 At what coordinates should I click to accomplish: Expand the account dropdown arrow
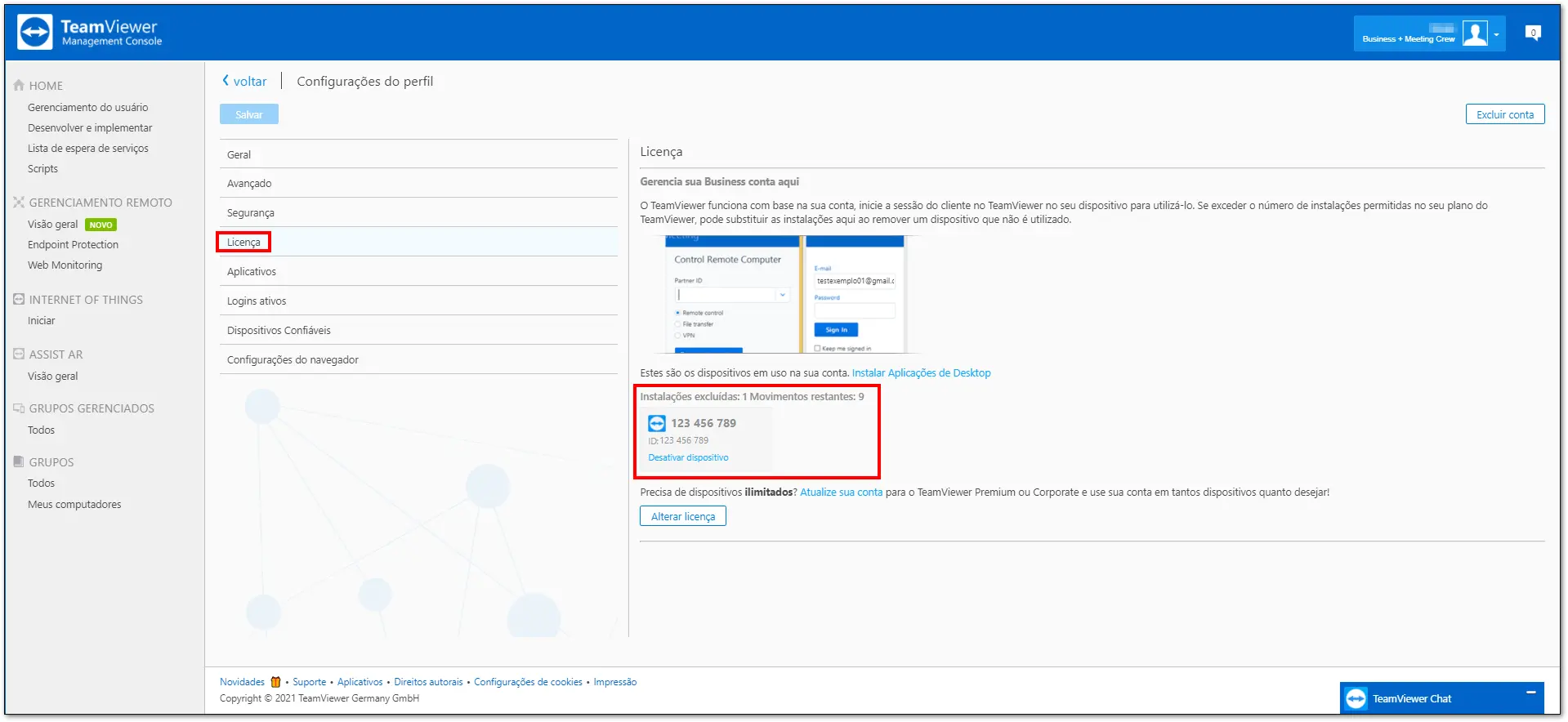tap(1496, 35)
